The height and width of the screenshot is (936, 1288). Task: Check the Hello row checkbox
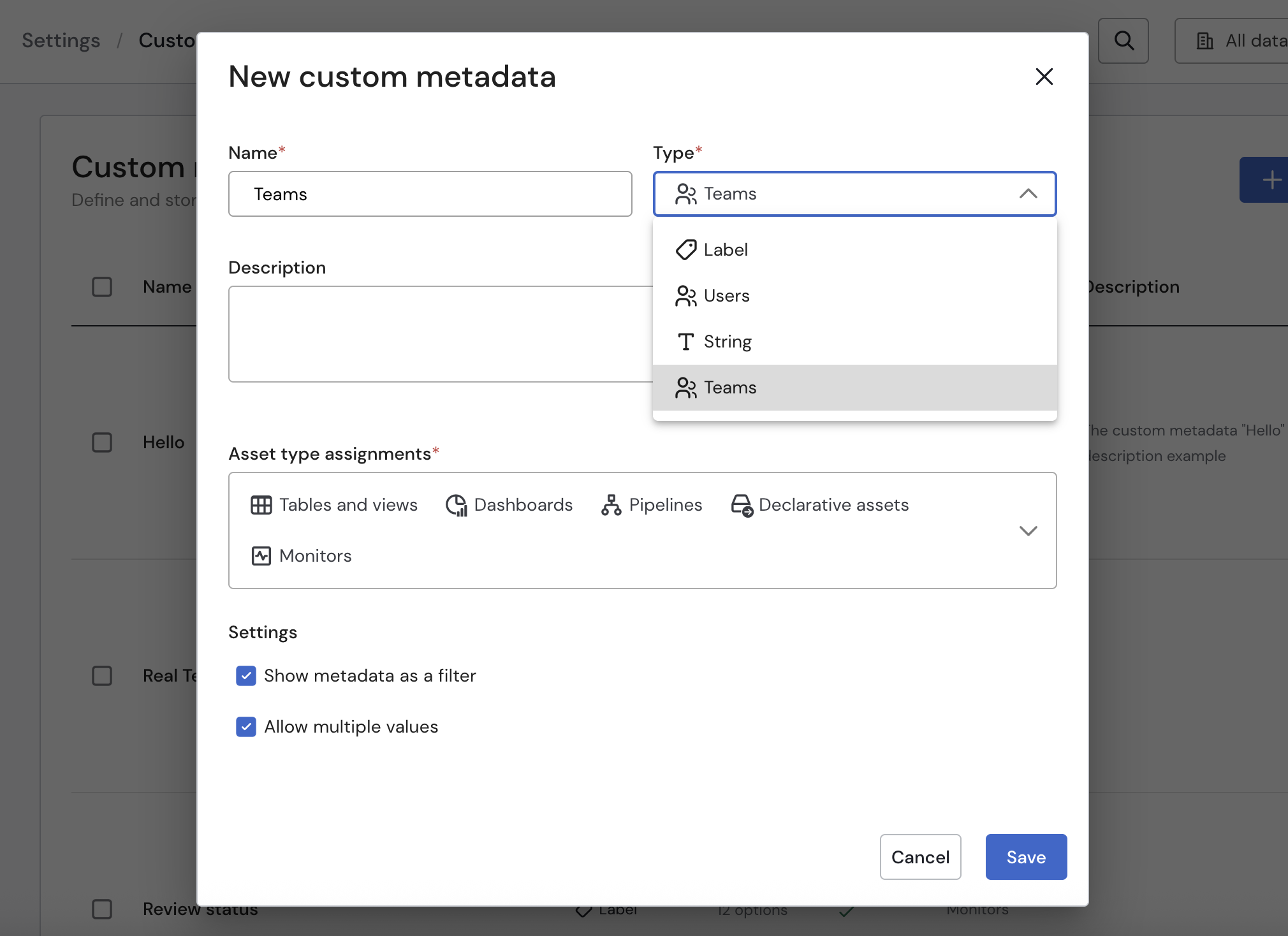tap(102, 442)
